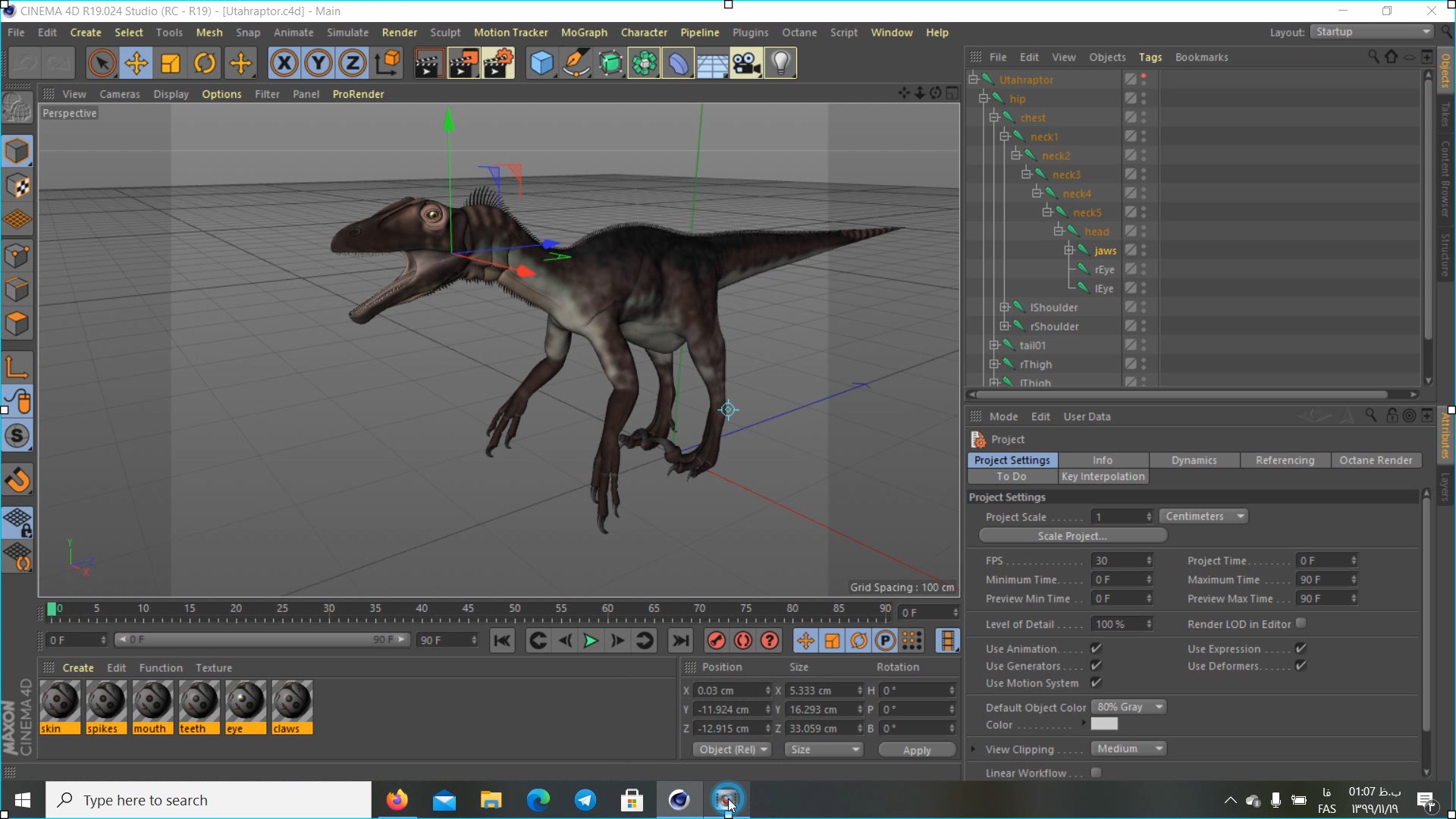
Task: Open the MoGraph menu
Action: tap(584, 32)
